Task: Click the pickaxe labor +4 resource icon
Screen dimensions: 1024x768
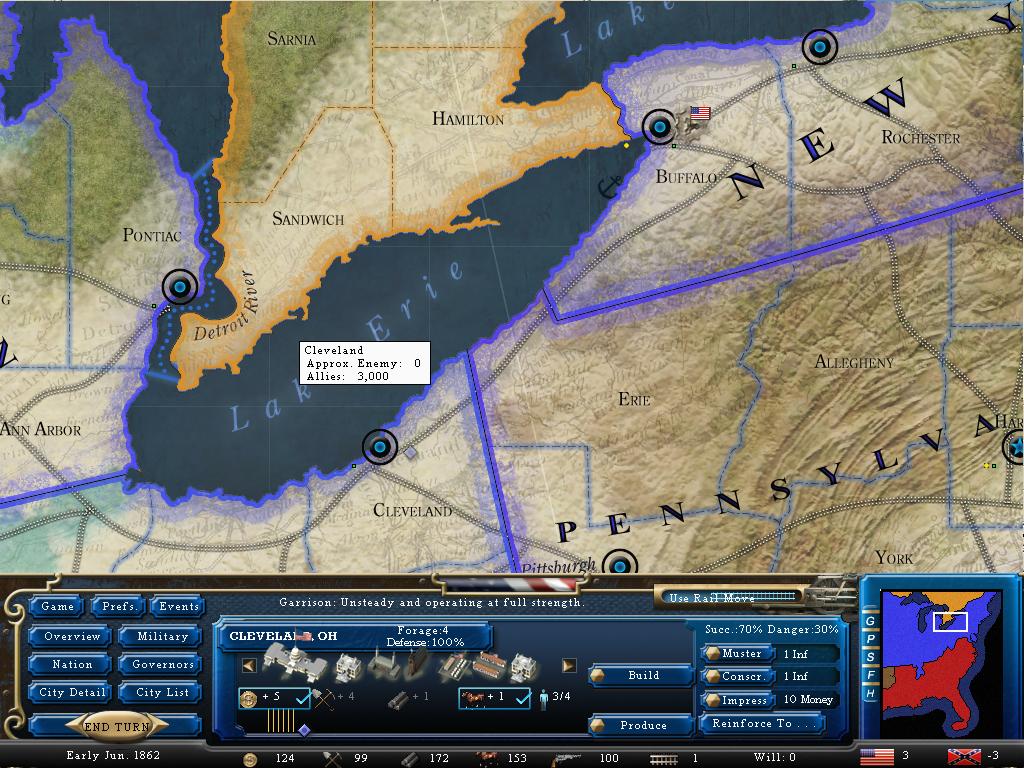Action: click(323, 698)
